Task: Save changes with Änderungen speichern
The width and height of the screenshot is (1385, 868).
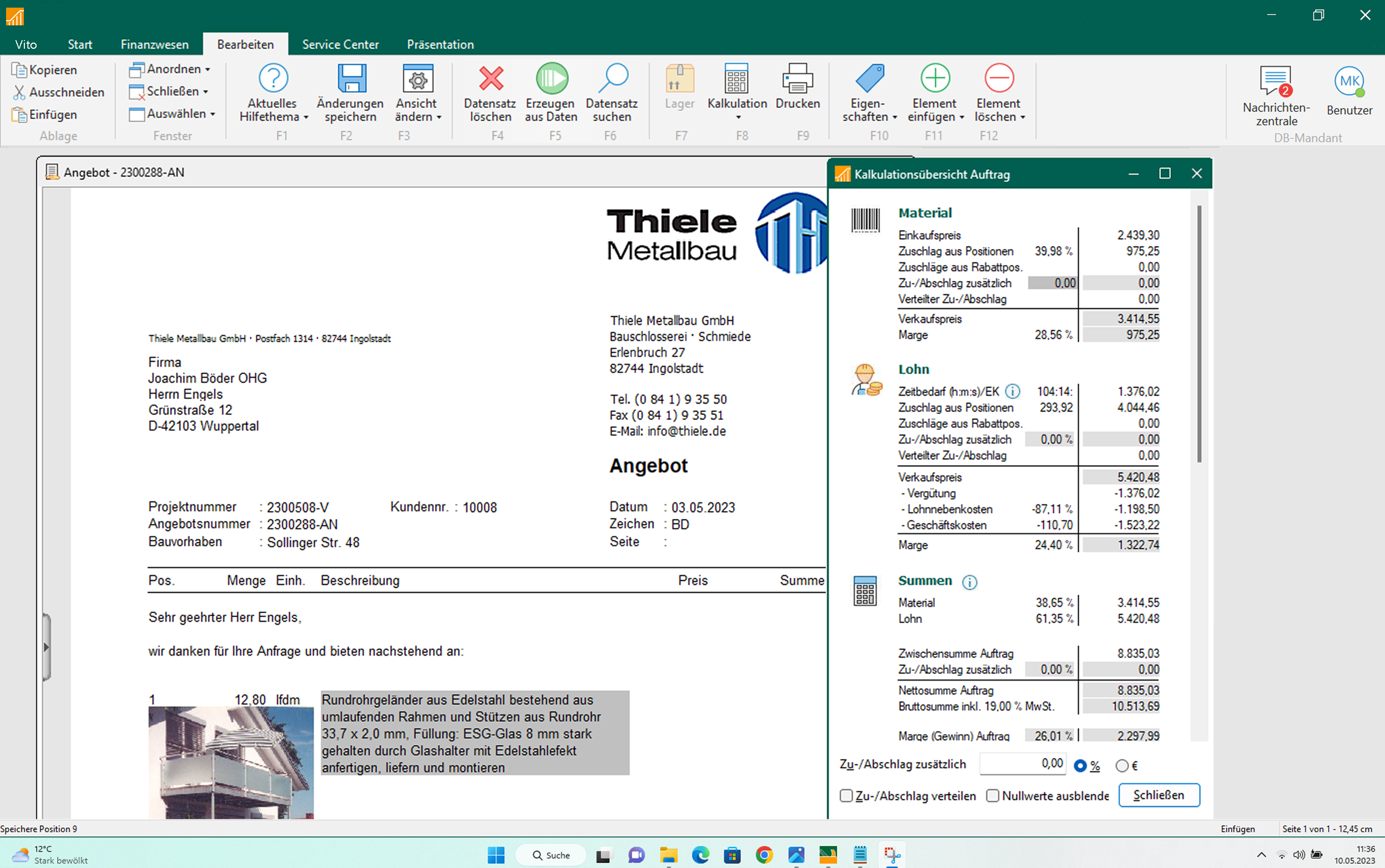Action: pyautogui.click(x=350, y=92)
